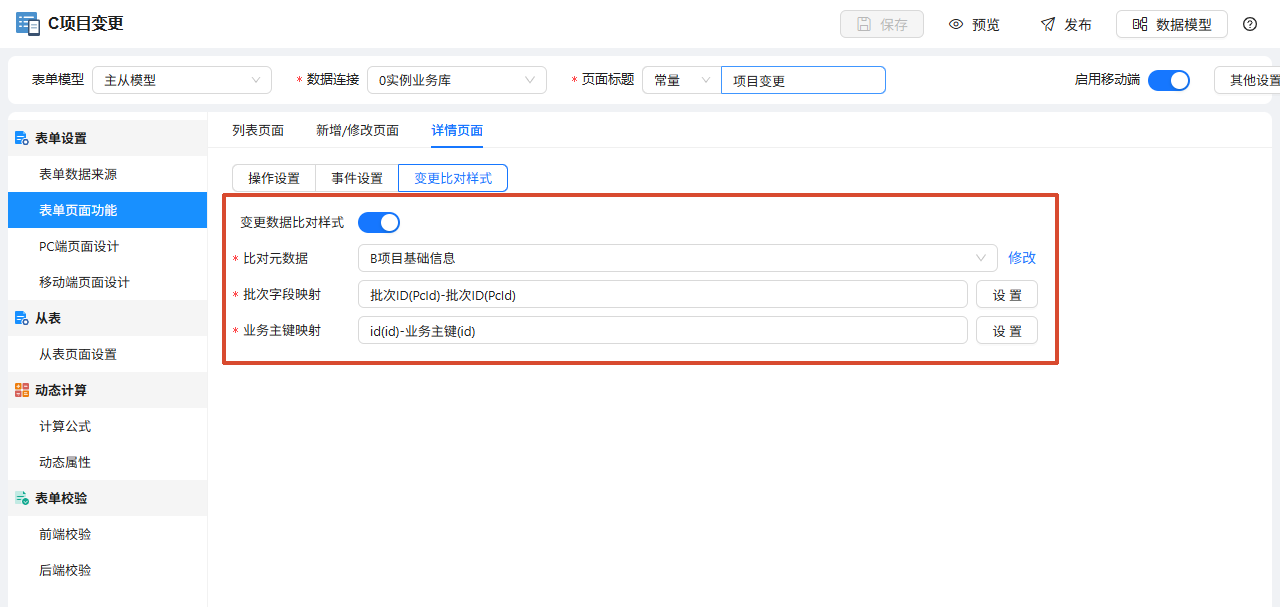Image resolution: width=1280 pixels, height=607 pixels.
Task: Switch to the 列表页面 tab
Action: (258, 130)
